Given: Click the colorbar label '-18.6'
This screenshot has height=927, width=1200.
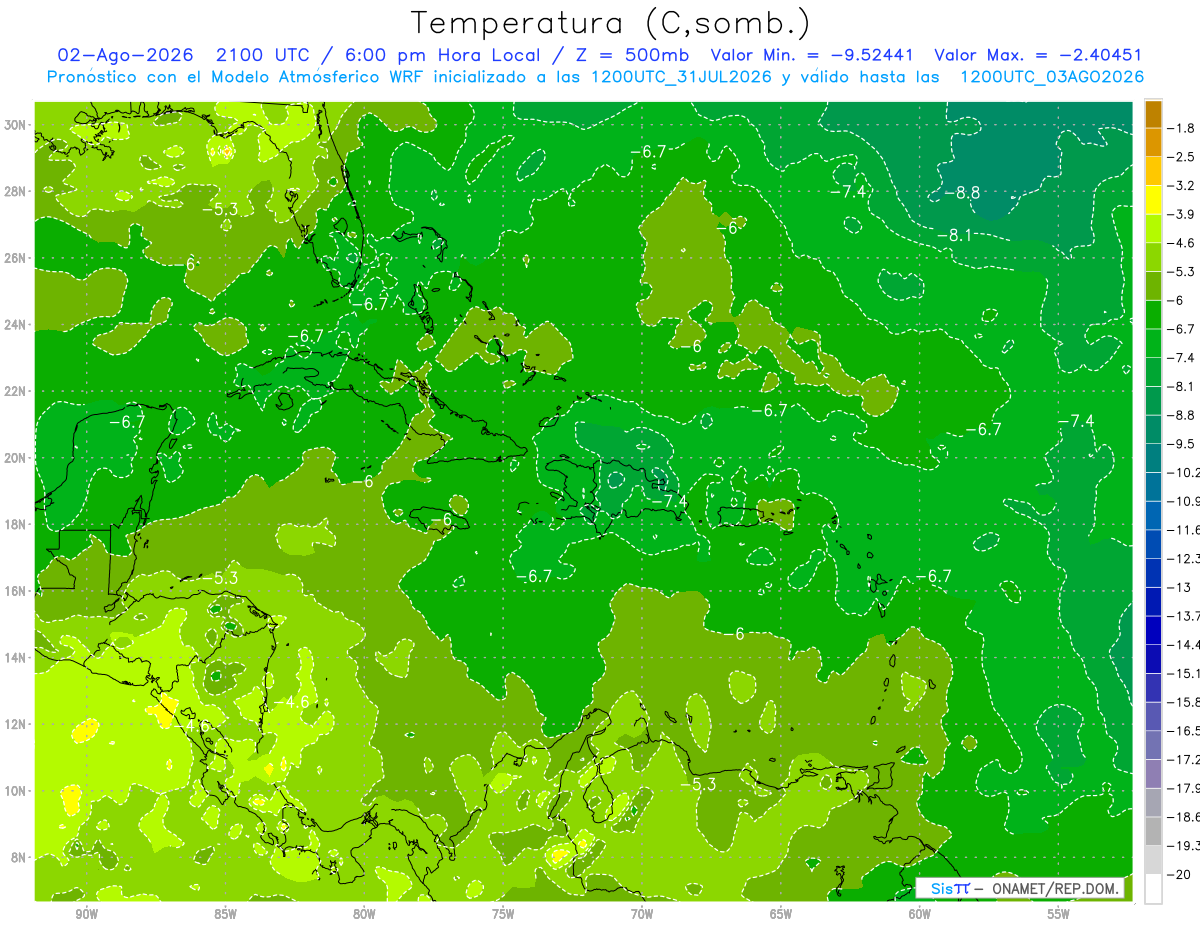Looking at the screenshot, I should 1185,817.
